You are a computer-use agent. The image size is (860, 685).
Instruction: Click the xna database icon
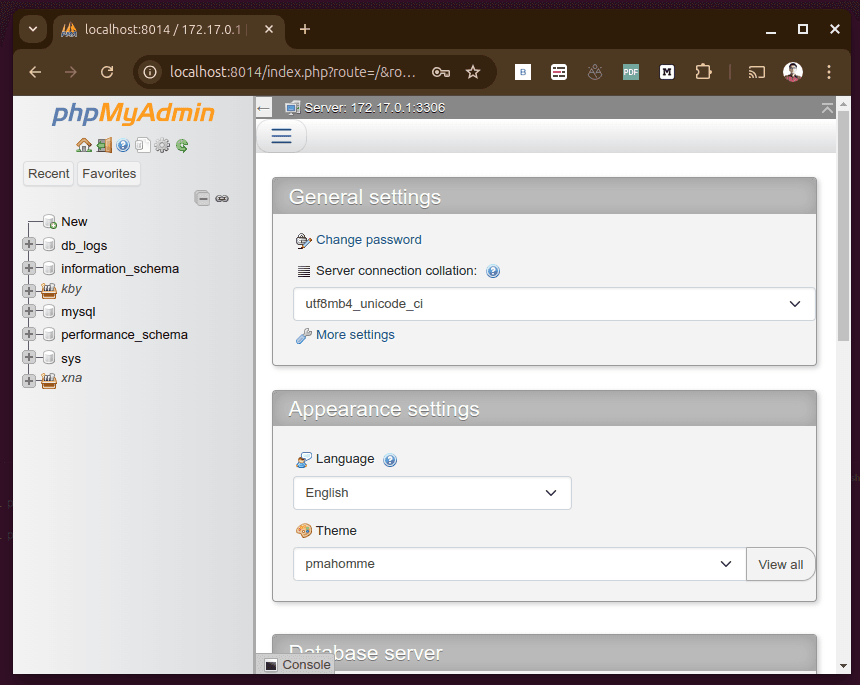pyautogui.click(x=49, y=380)
